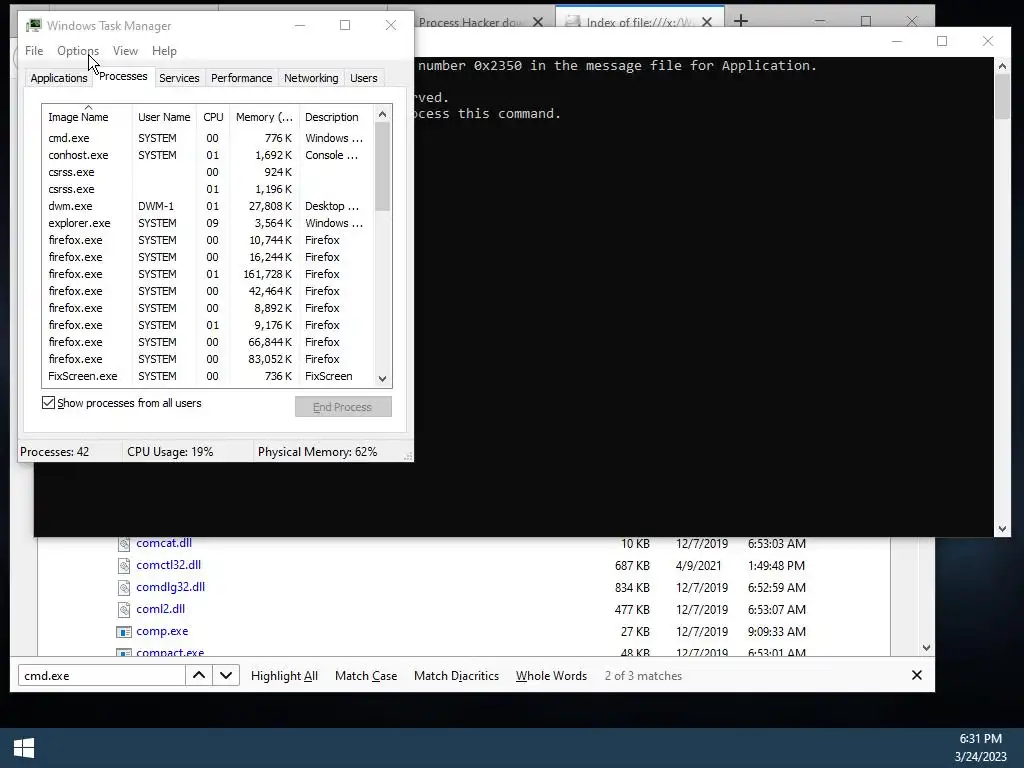Go to next find match arrow
This screenshot has height=768, width=1024.
pyautogui.click(x=226, y=676)
